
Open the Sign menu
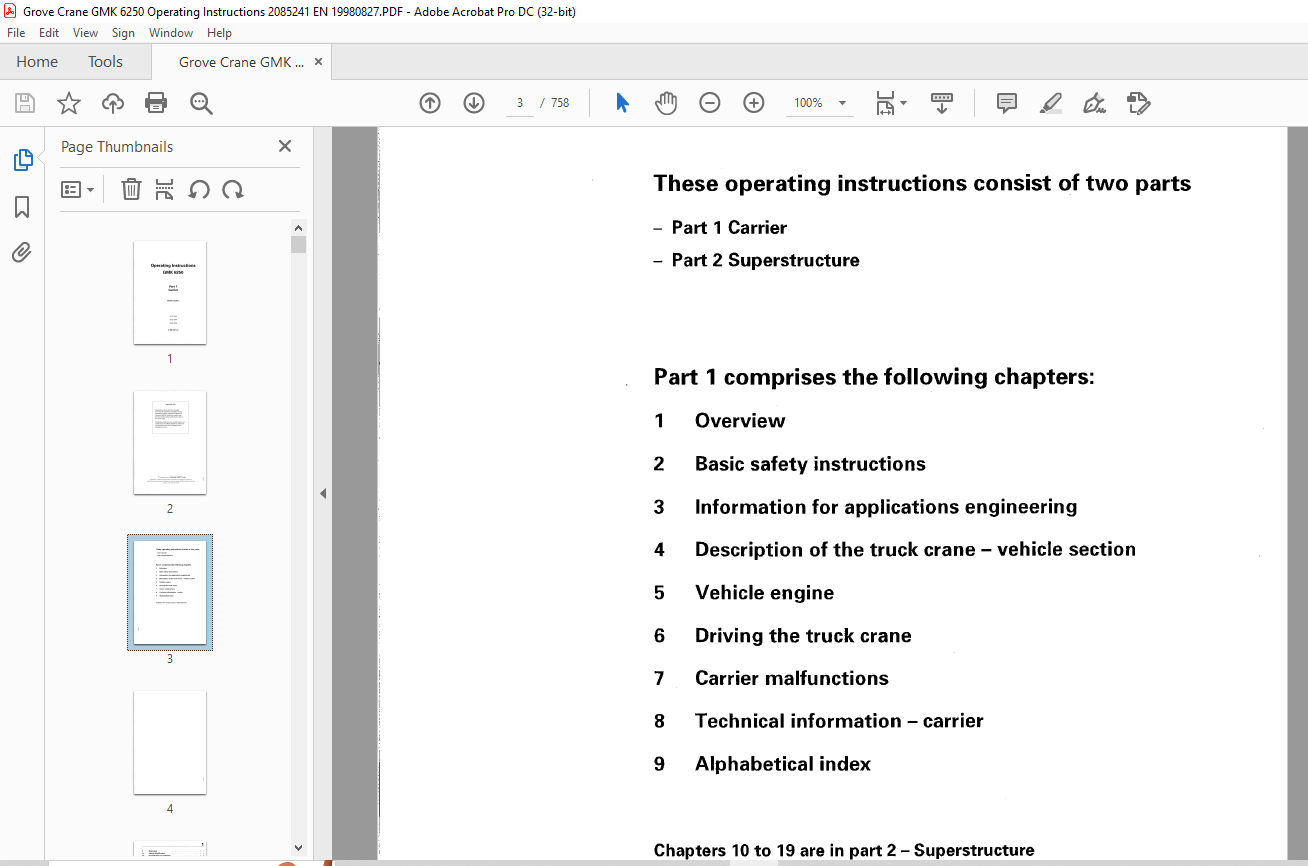(x=123, y=33)
